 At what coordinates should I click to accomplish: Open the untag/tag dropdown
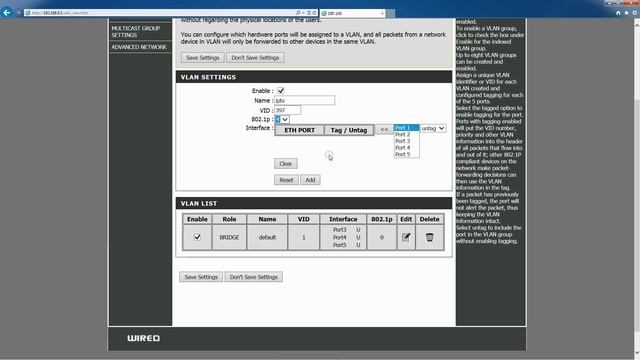pos(433,128)
